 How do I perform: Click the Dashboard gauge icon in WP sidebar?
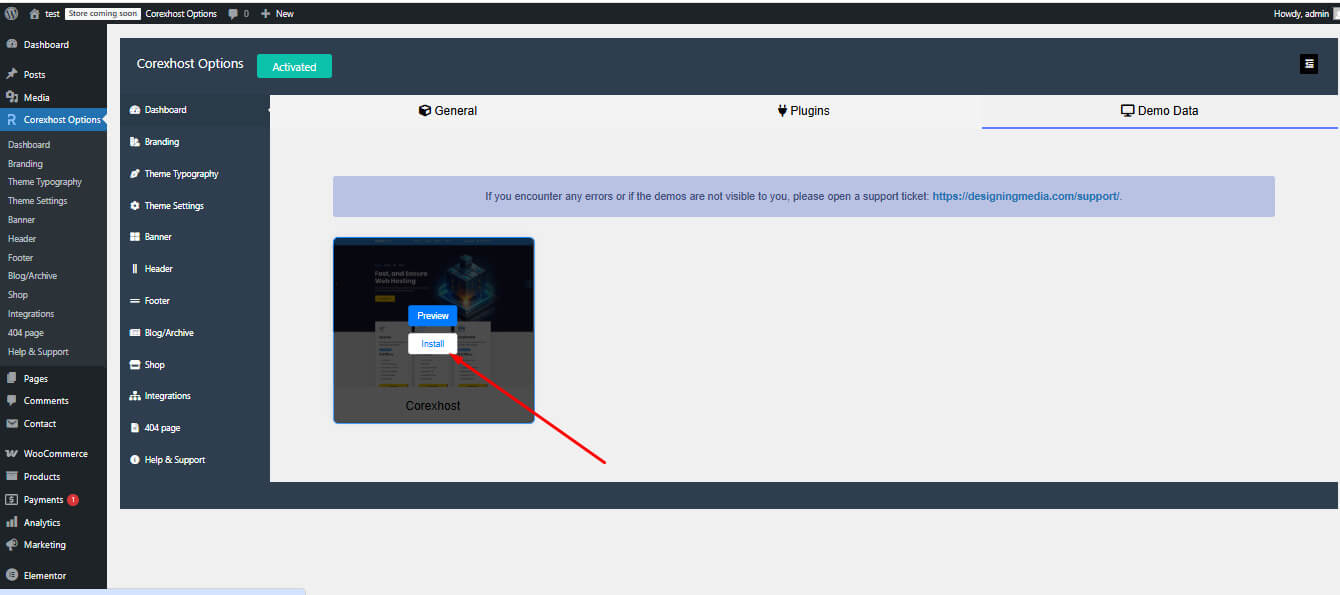coord(12,45)
